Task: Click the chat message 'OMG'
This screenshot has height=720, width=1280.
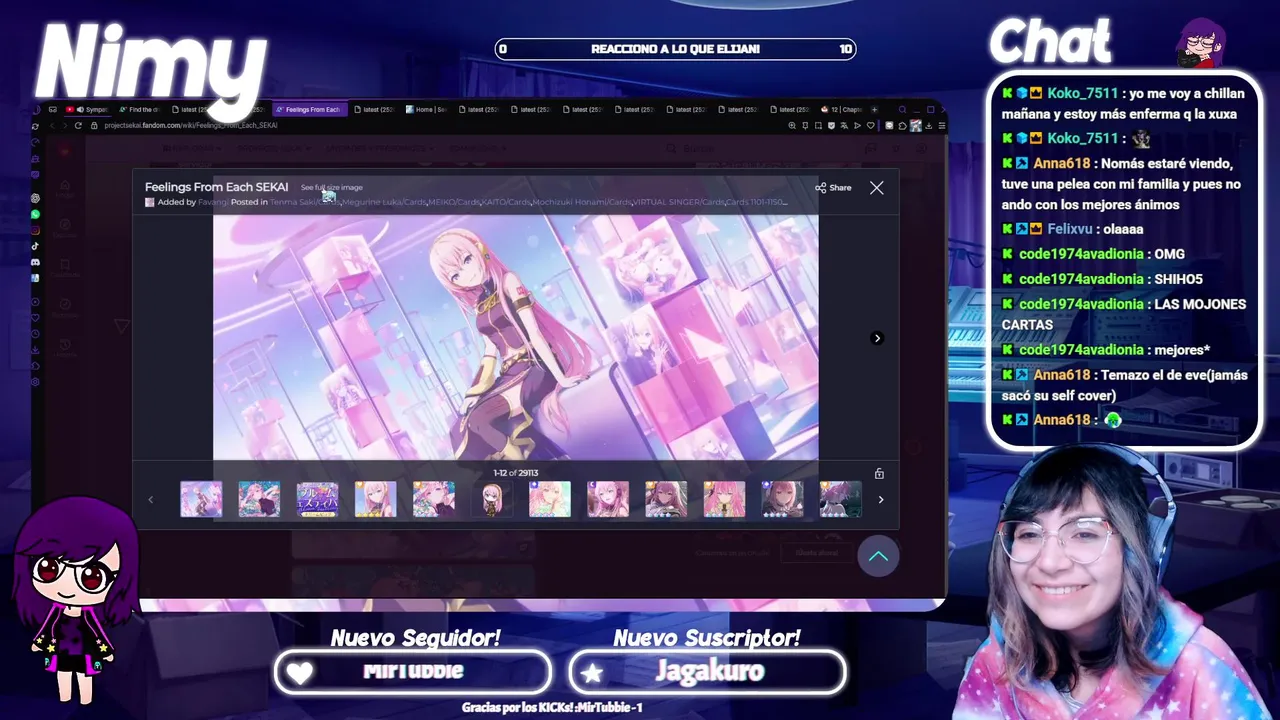Action: tap(1169, 254)
